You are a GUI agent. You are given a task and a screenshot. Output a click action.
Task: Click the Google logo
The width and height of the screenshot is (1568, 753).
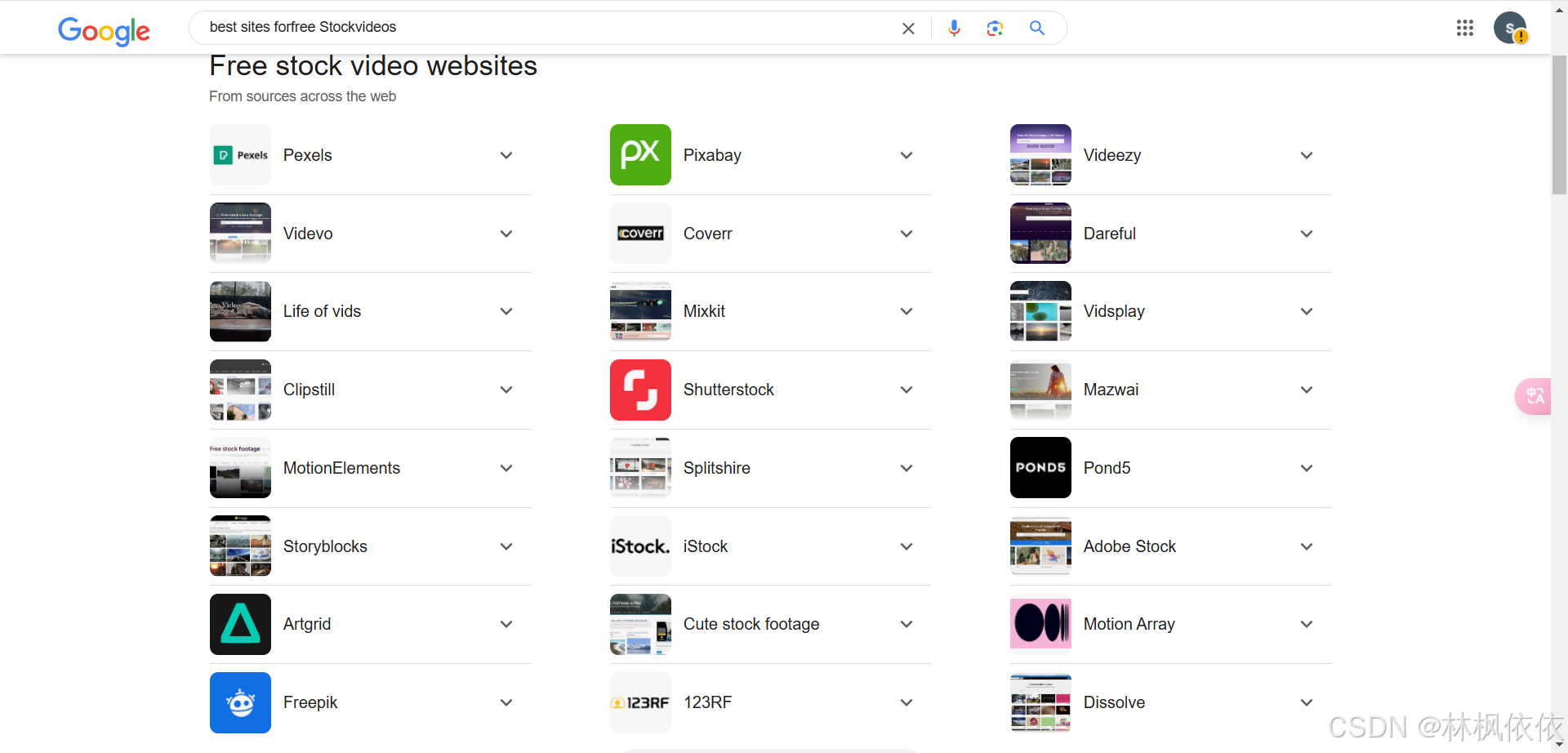tap(104, 30)
